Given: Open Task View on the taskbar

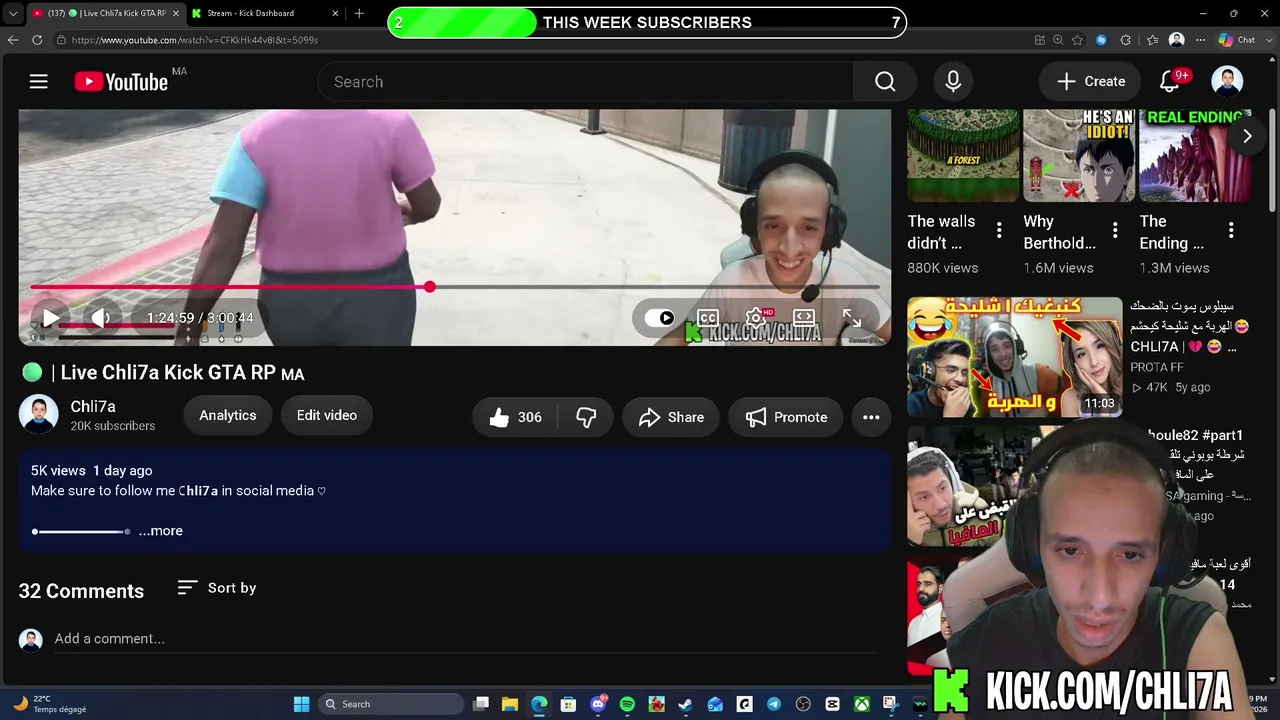Looking at the screenshot, I should coord(481,704).
